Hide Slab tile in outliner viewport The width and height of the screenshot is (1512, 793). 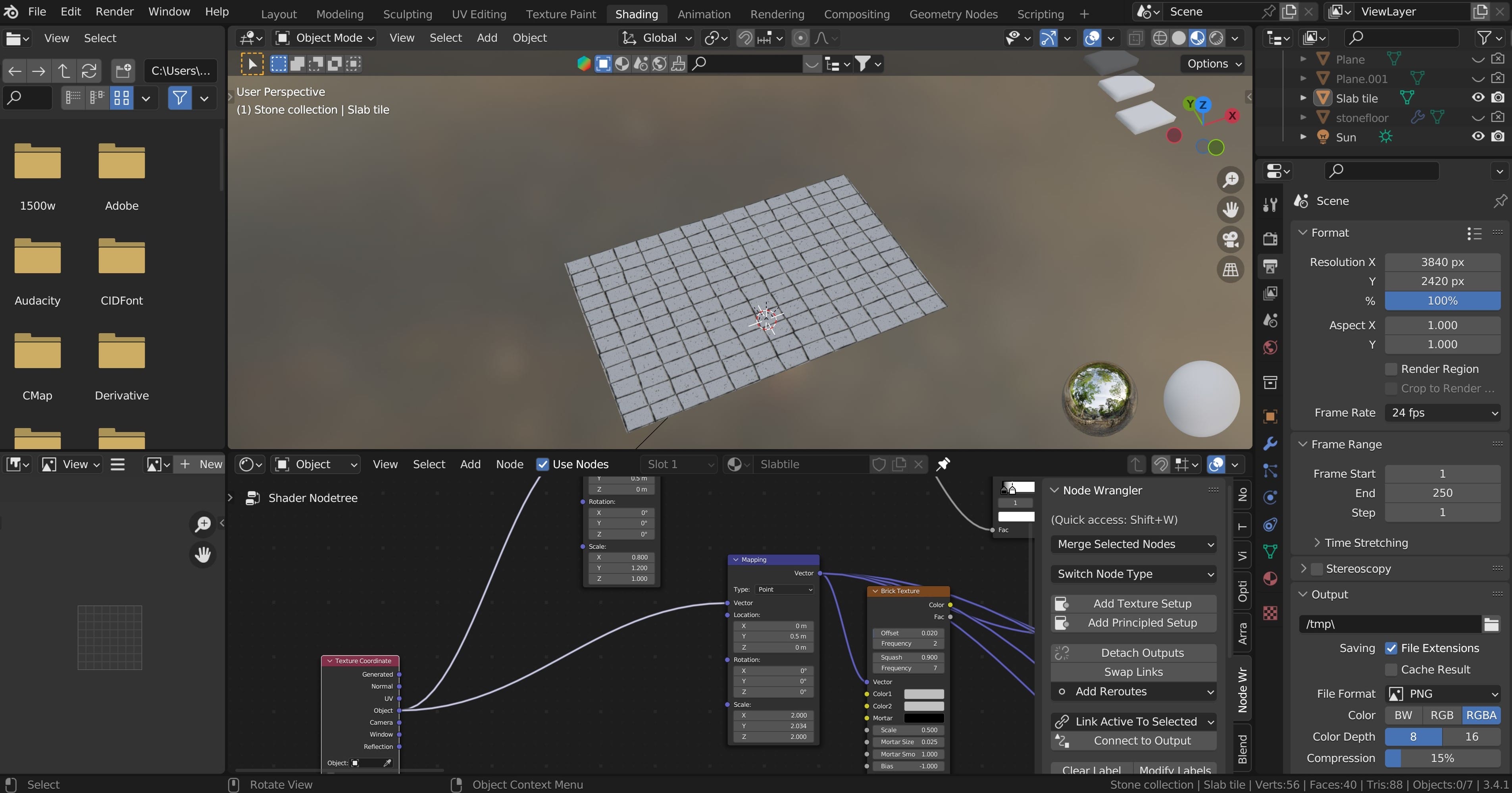pos(1478,98)
